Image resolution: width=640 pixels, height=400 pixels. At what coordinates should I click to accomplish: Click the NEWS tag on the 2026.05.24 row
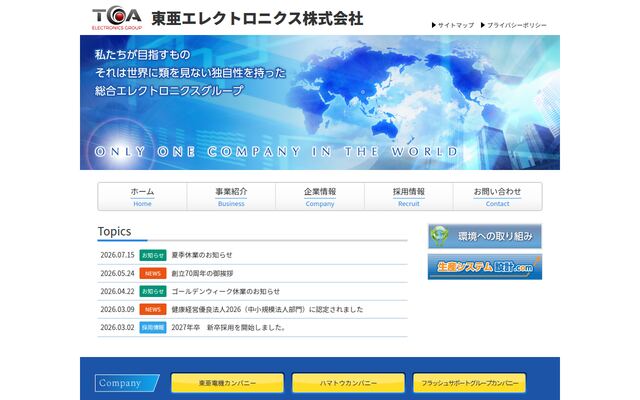tap(153, 273)
